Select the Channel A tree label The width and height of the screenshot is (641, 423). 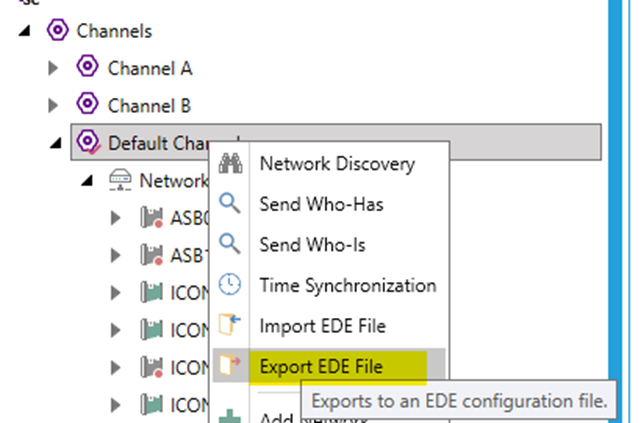point(150,68)
